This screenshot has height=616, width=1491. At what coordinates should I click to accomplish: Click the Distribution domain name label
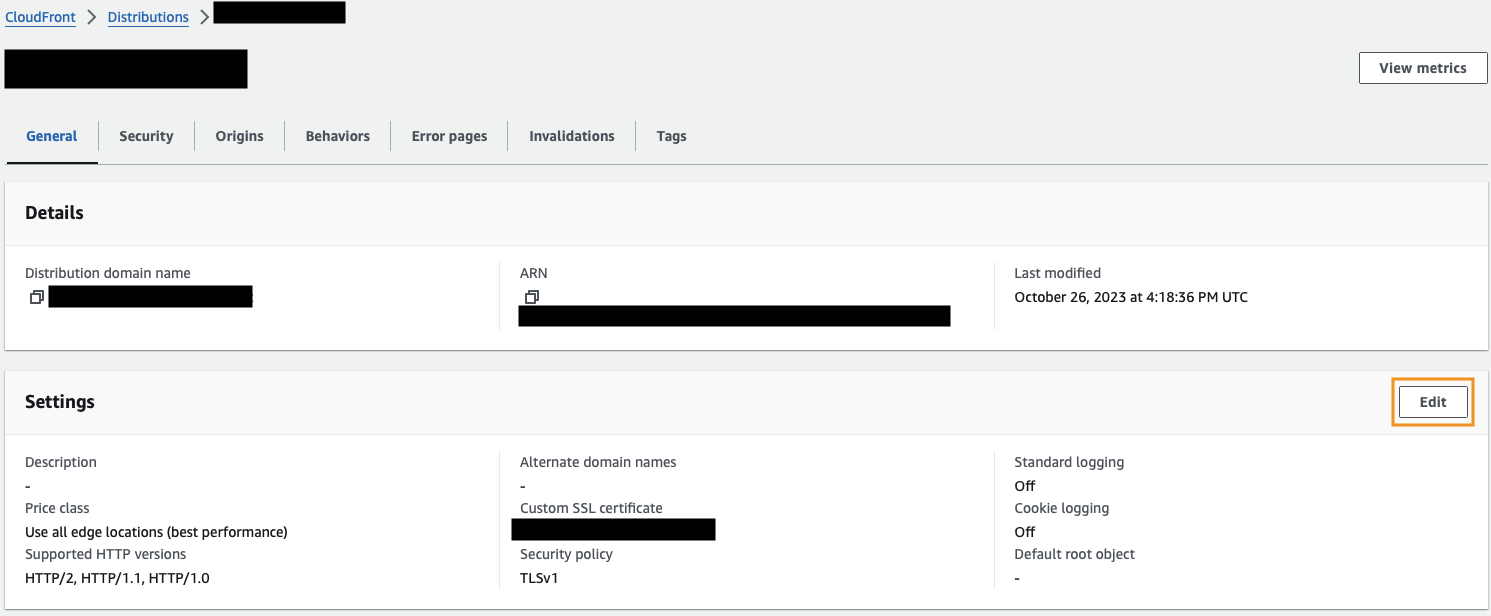point(107,273)
